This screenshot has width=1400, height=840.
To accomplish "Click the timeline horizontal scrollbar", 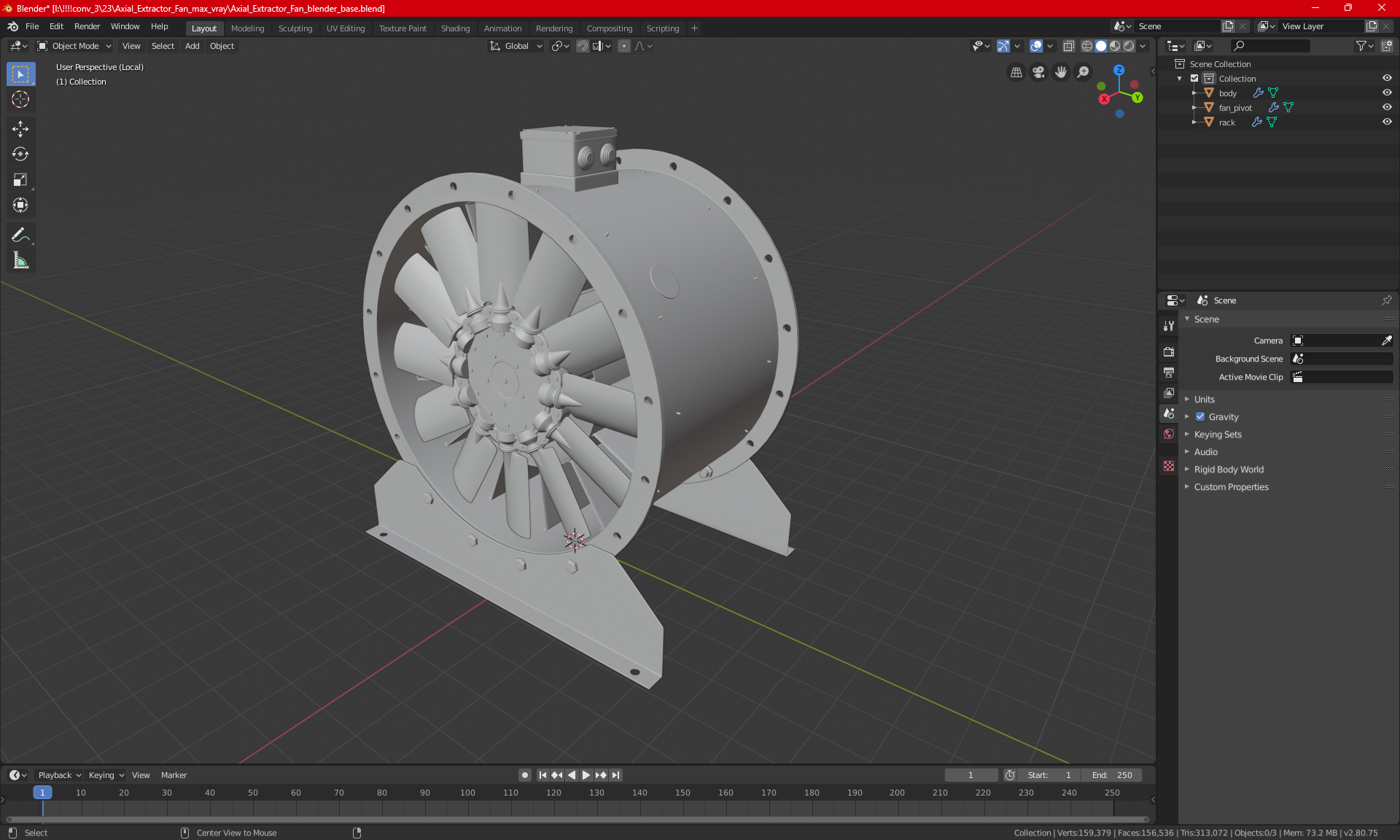I will point(576,820).
